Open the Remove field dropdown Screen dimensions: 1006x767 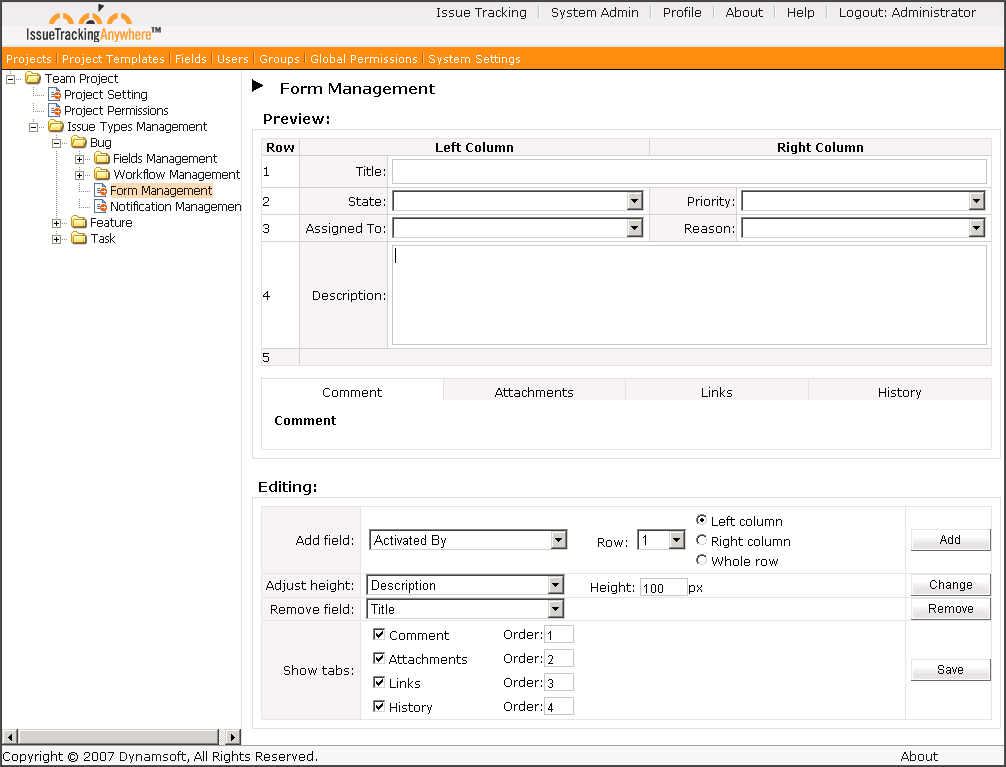click(555, 609)
